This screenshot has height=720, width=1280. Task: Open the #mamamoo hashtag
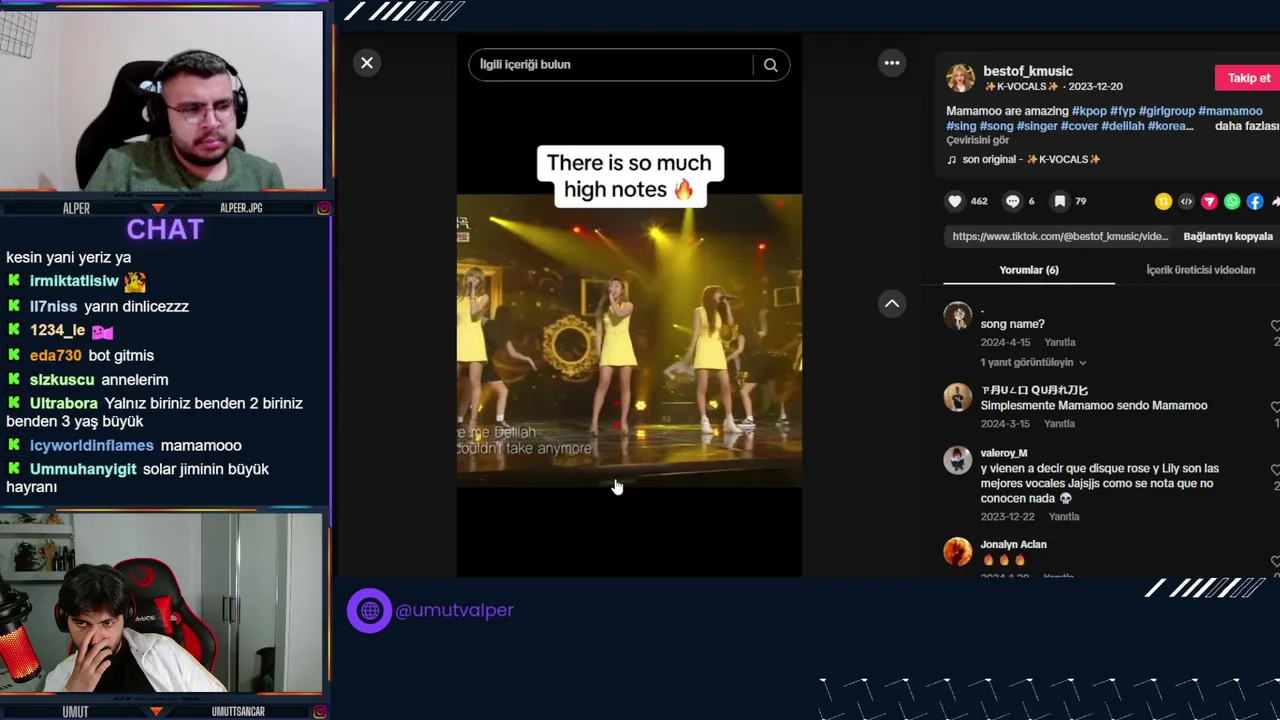pyautogui.click(x=1230, y=111)
